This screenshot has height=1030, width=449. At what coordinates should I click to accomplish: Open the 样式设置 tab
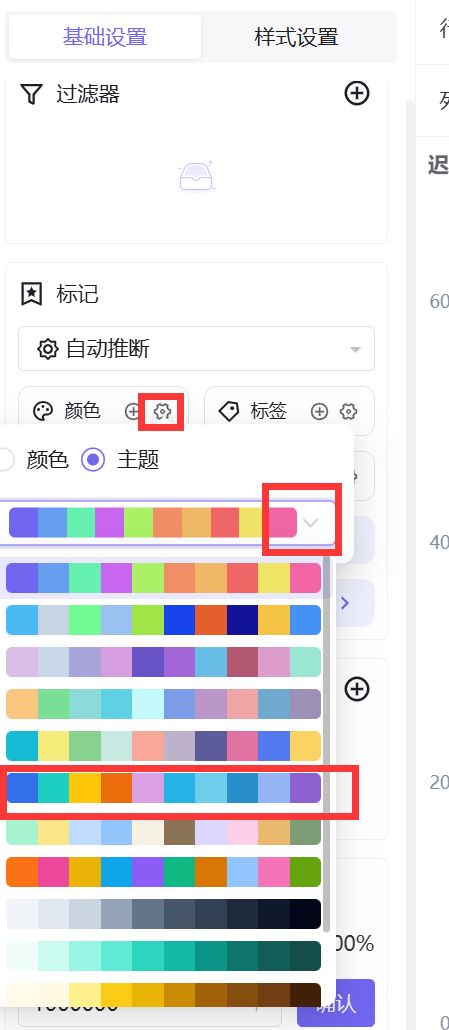[x=296, y=37]
